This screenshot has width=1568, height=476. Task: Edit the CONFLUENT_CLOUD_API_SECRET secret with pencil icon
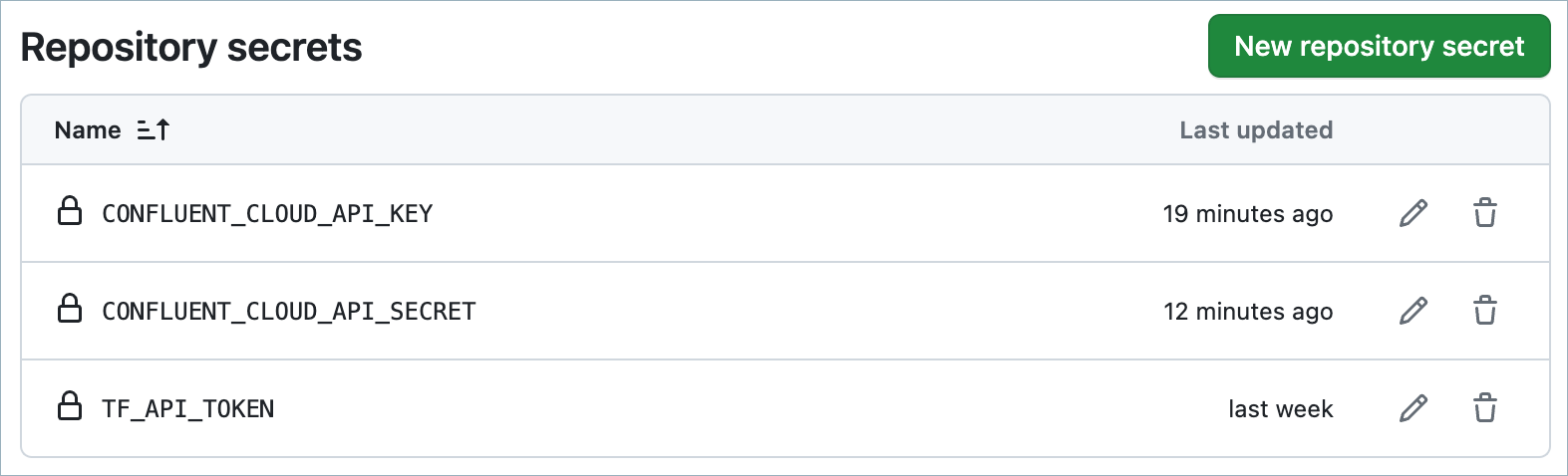tap(1412, 311)
